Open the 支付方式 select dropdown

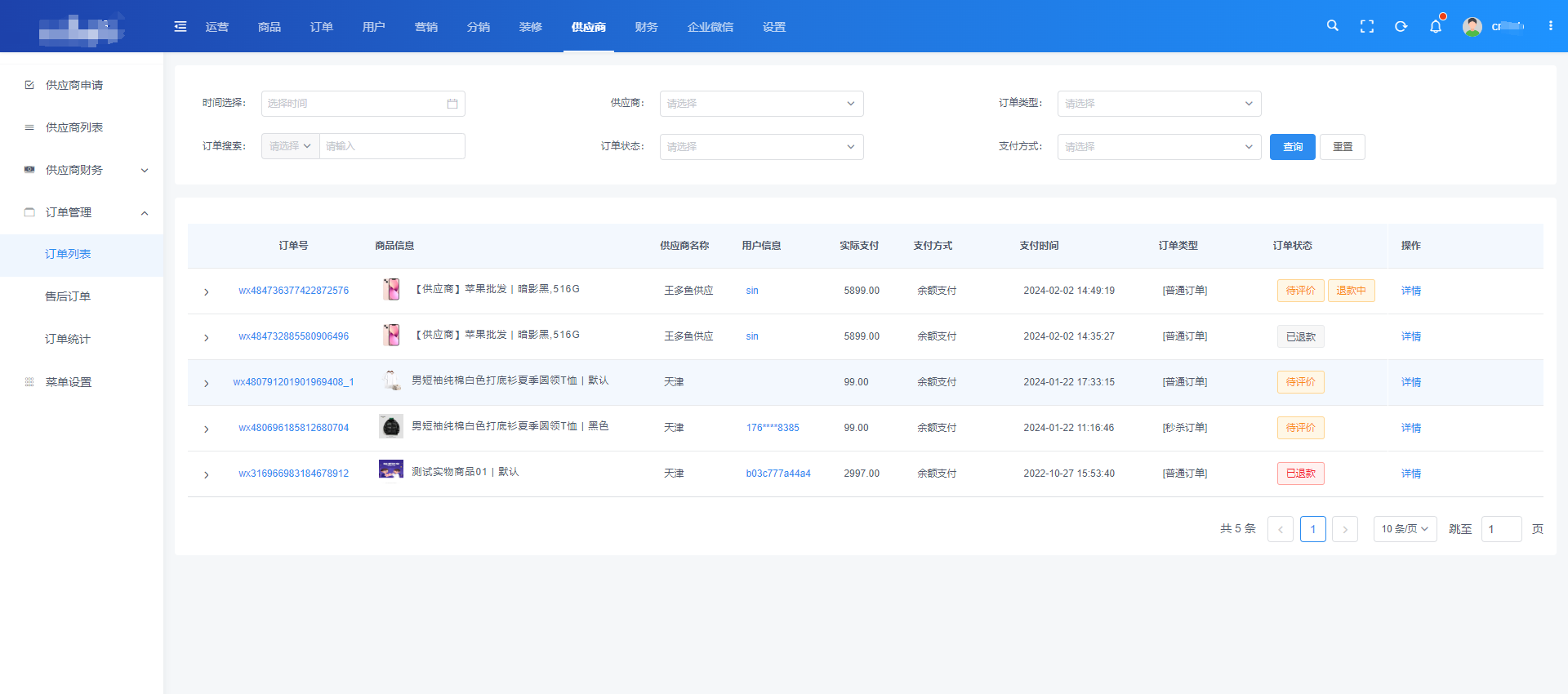point(1159,147)
